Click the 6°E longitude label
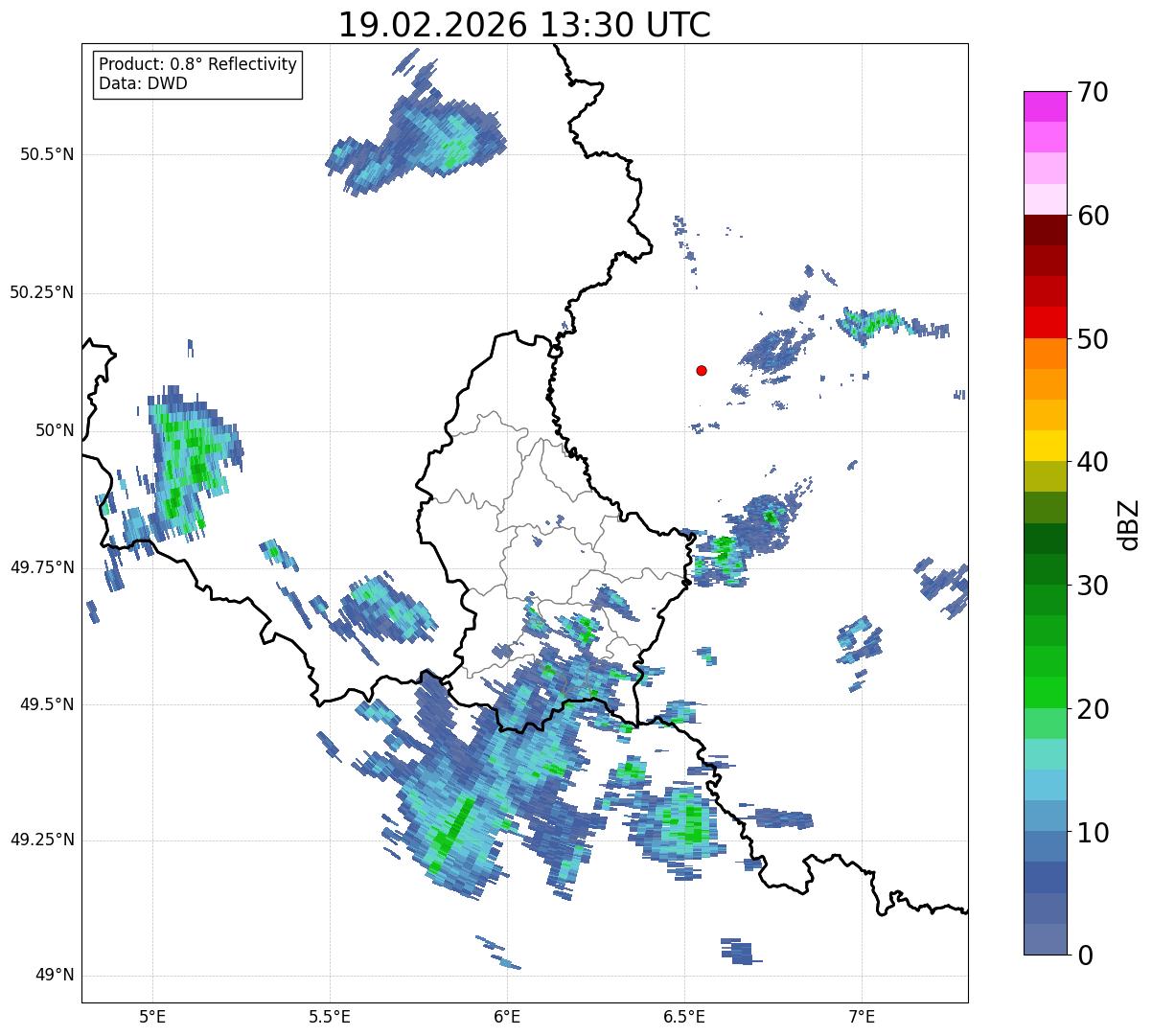 tap(507, 1016)
